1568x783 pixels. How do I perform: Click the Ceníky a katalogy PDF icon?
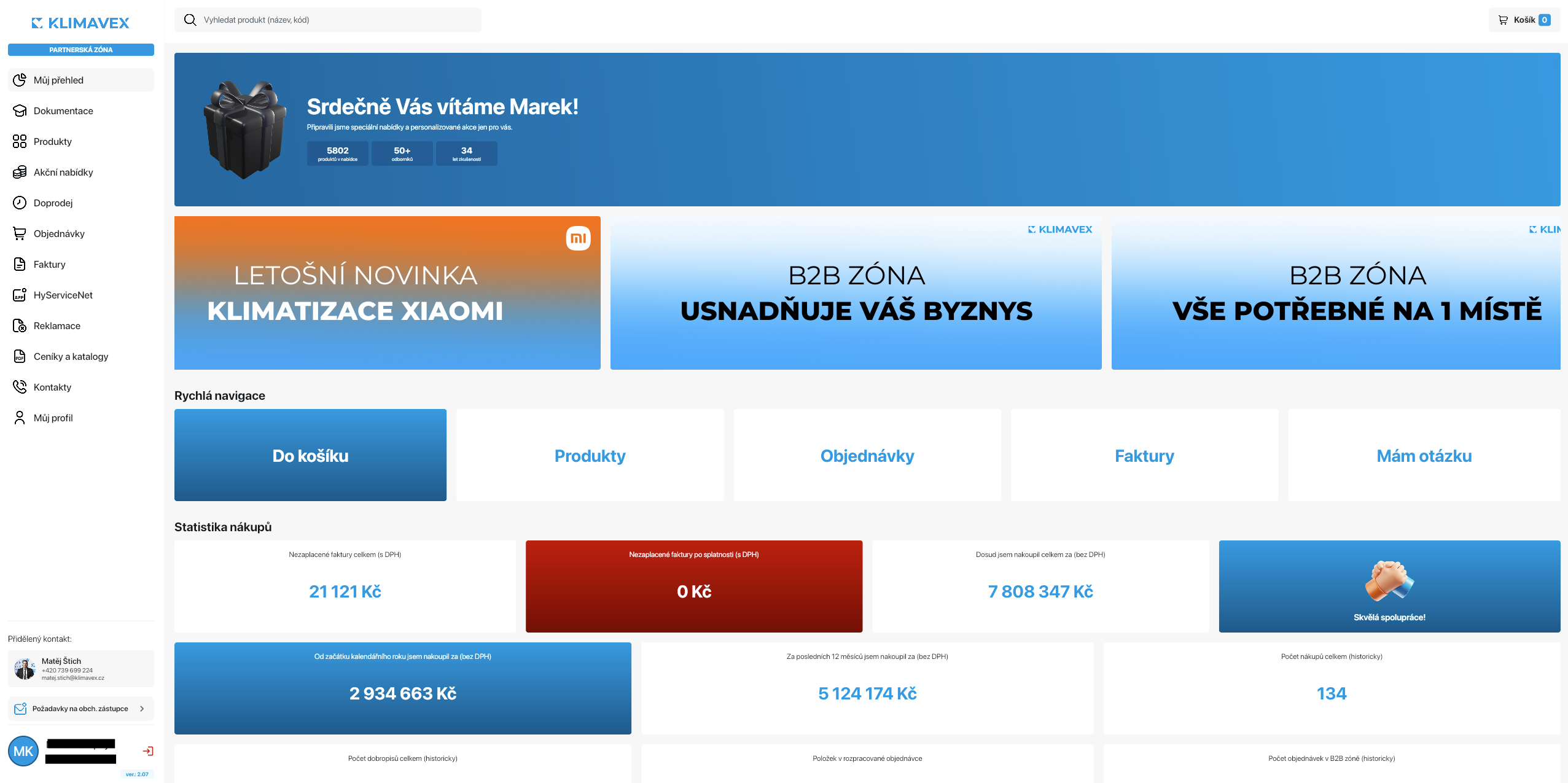click(x=20, y=357)
